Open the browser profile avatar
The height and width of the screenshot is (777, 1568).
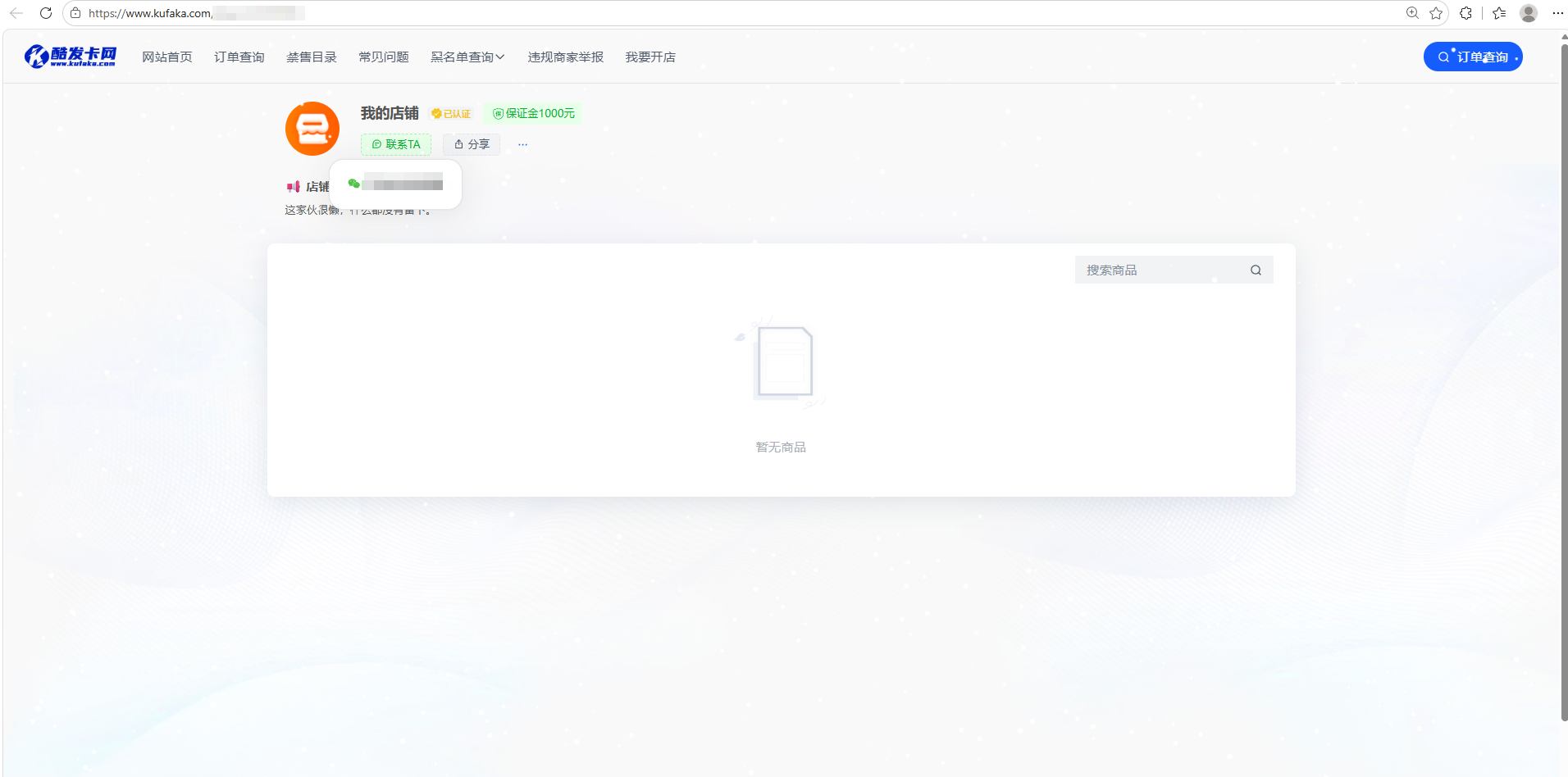coord(1529,13)
